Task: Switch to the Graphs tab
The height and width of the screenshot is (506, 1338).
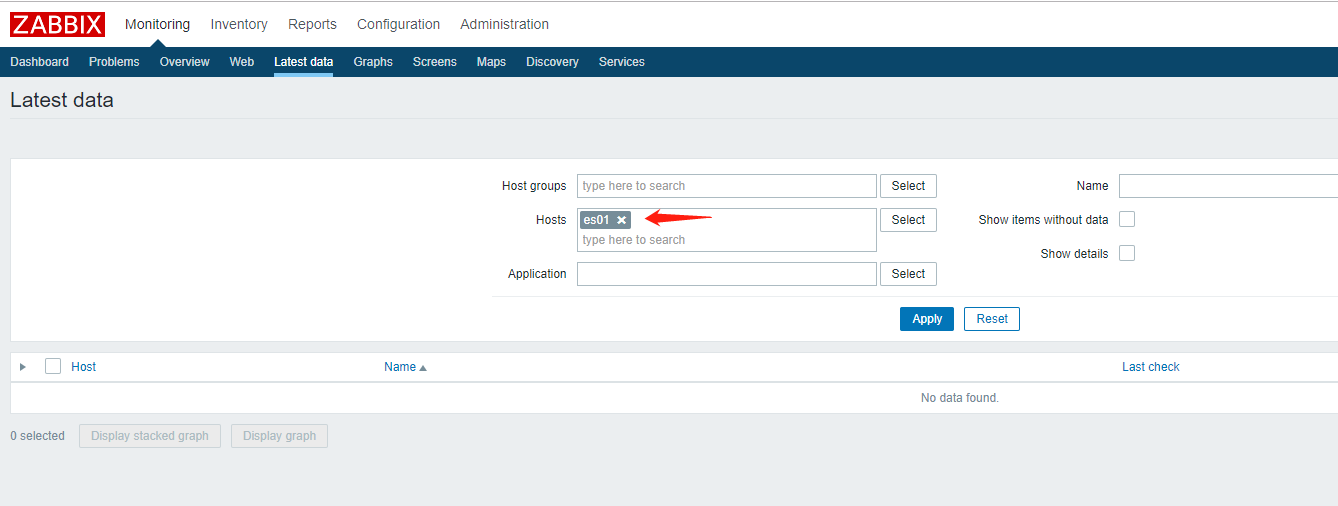Action: click(373, 62)
